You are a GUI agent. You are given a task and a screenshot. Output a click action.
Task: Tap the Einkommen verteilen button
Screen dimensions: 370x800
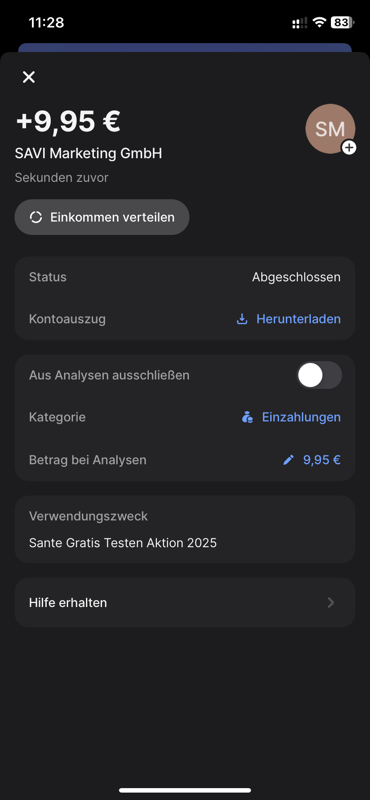[x=102, y=217]
